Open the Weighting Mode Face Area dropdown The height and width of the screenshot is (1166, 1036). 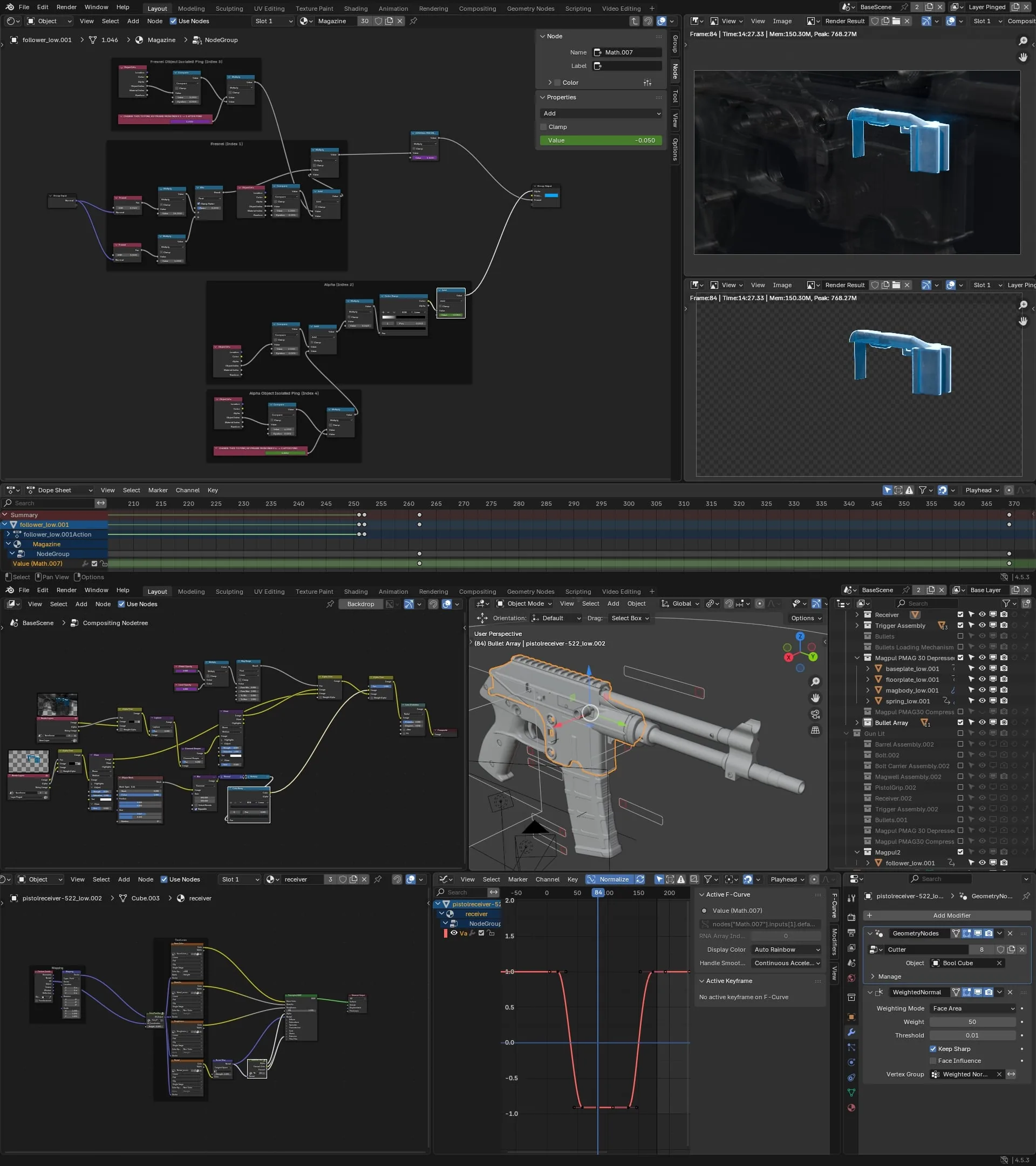[x=973, y=1008]
